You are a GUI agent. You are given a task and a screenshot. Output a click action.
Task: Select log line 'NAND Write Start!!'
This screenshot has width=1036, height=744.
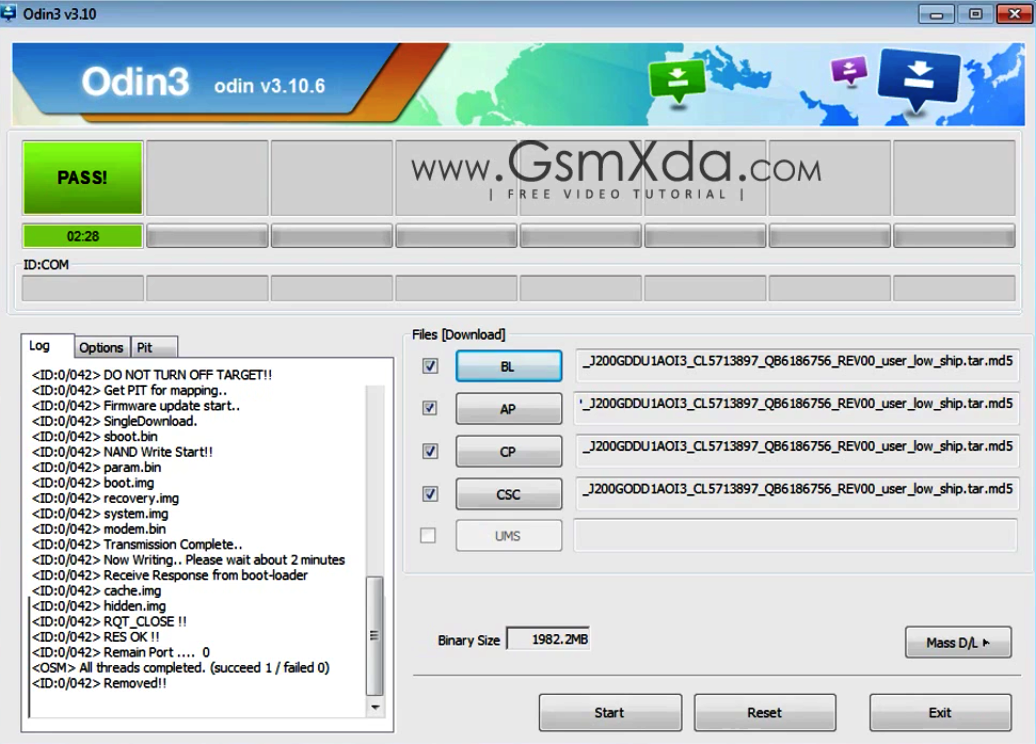(x=122, y=452)
